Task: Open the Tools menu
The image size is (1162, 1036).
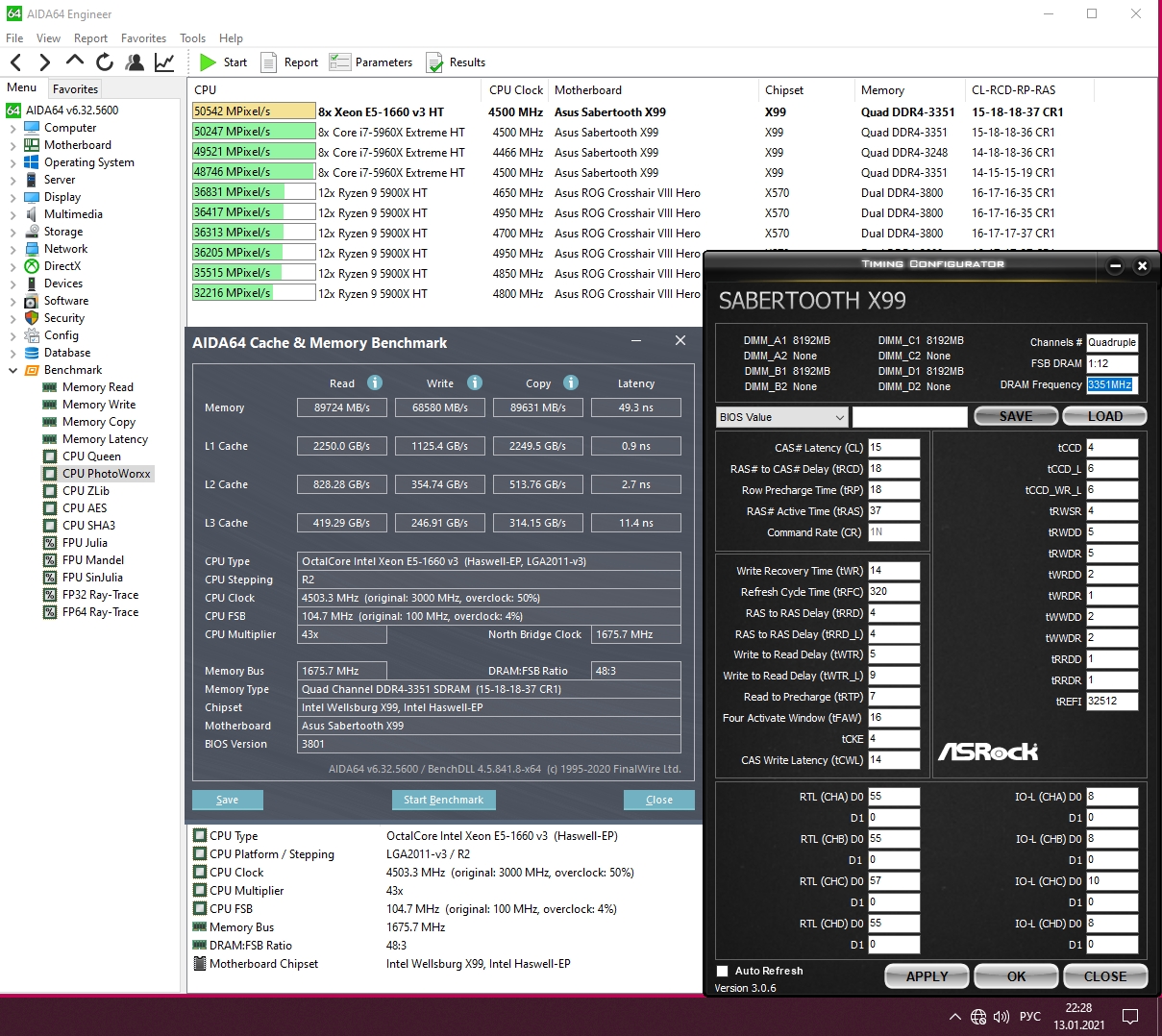Action: click(x=192, y=38)
